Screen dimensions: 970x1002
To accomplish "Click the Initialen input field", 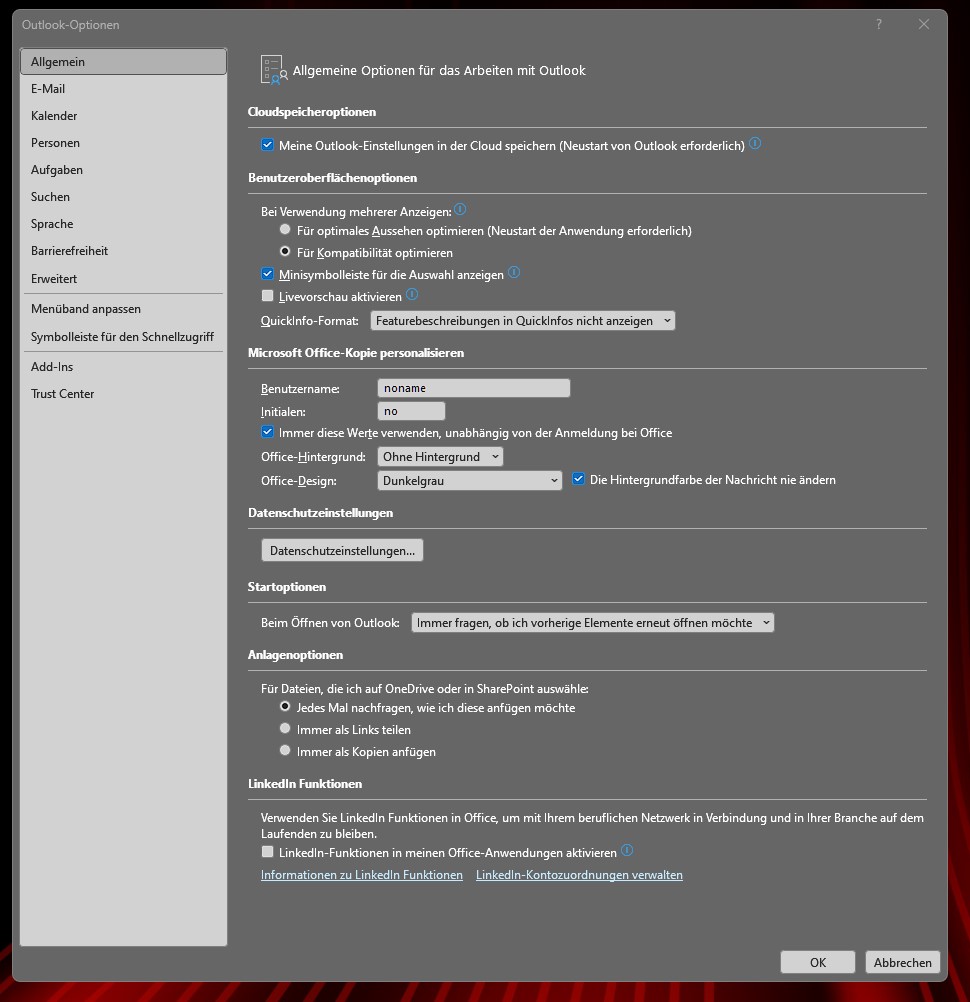I will coord(411,411).
